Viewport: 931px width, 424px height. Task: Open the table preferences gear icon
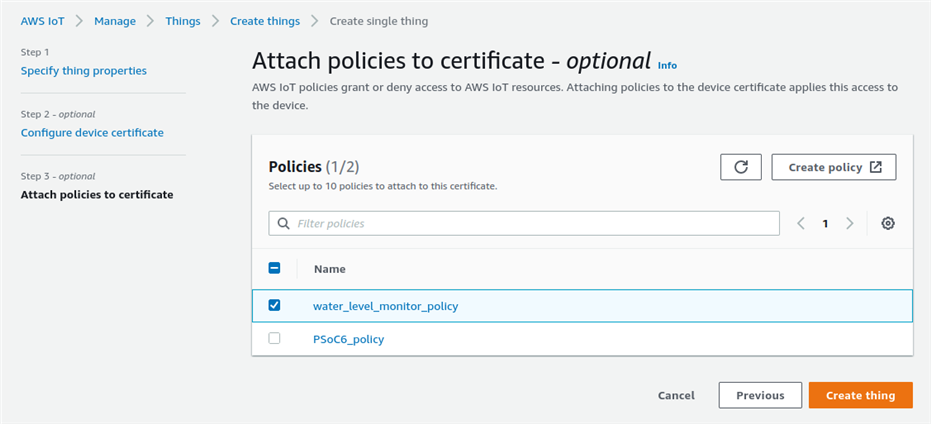coord(887,223)
